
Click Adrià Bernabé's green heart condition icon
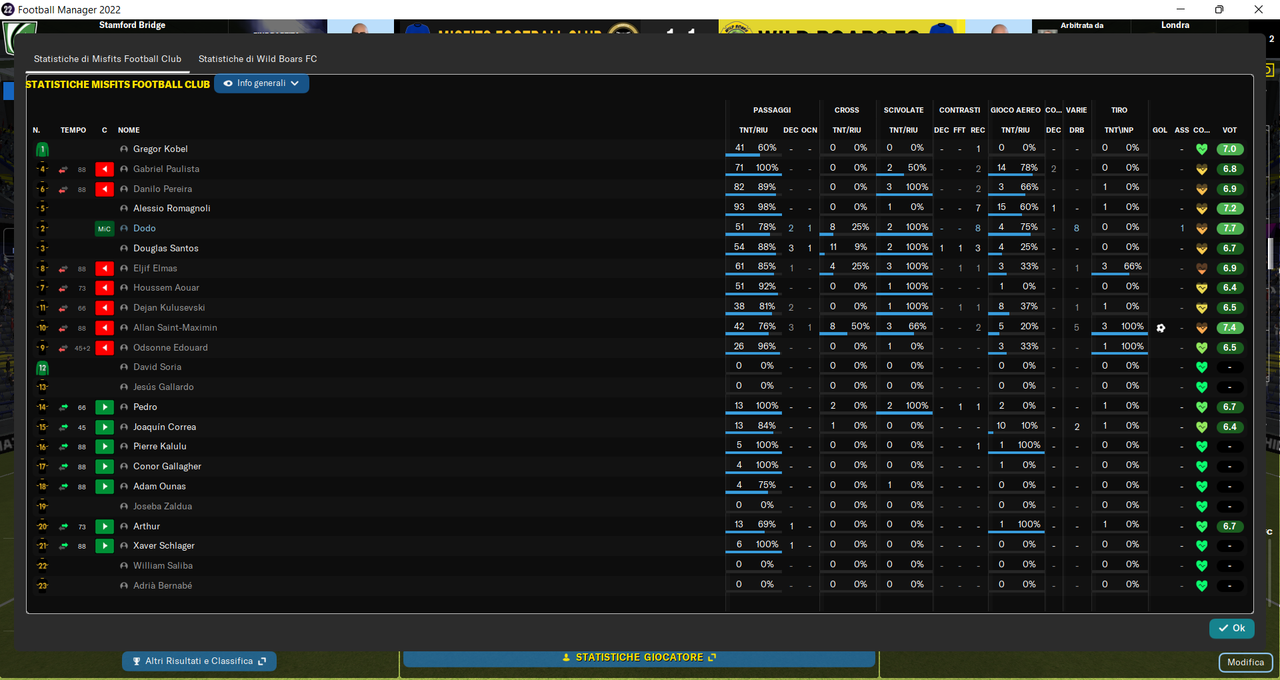[x=1201, y=586]
